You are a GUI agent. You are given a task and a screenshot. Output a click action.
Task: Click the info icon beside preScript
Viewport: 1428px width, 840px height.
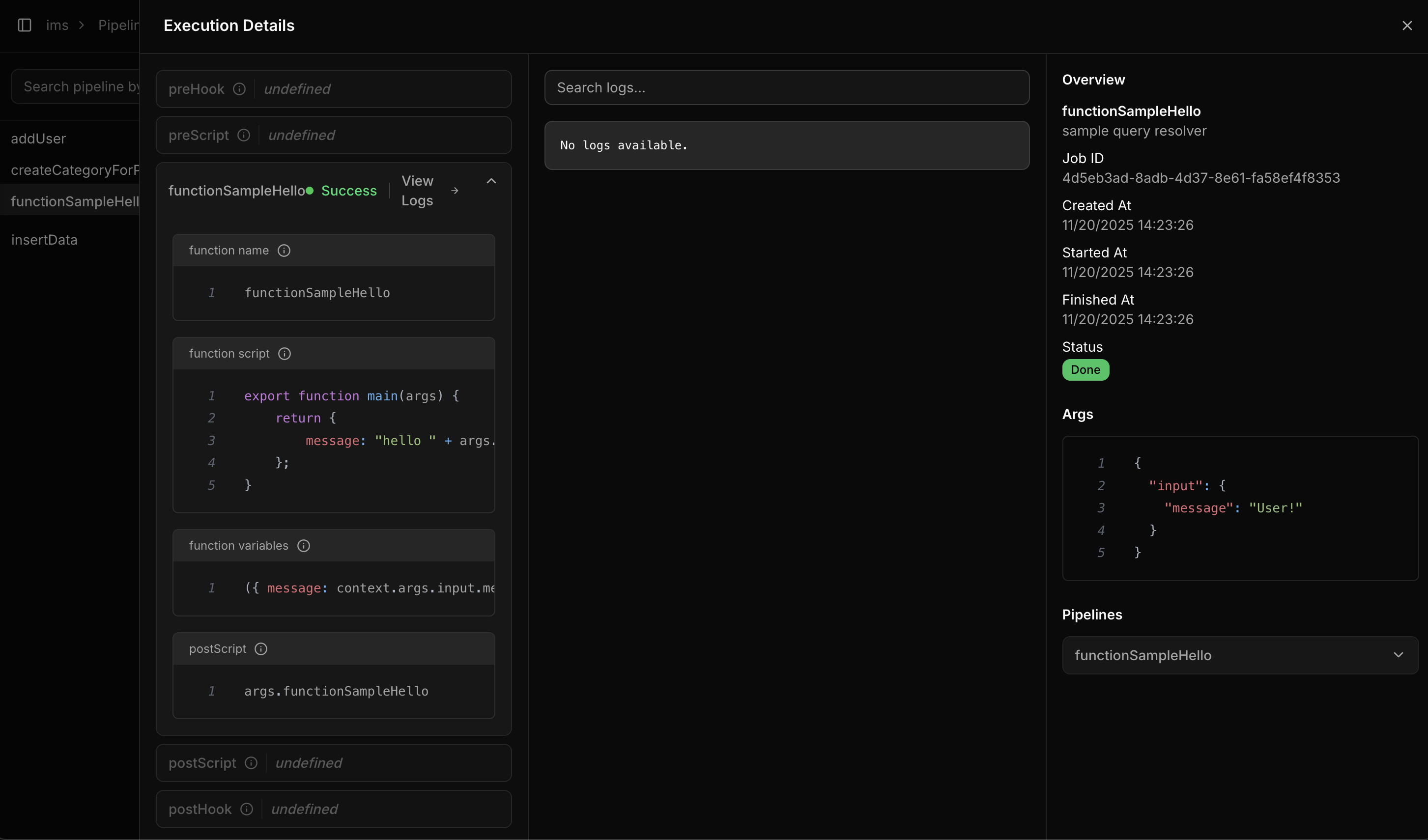[x=244, y=135]
